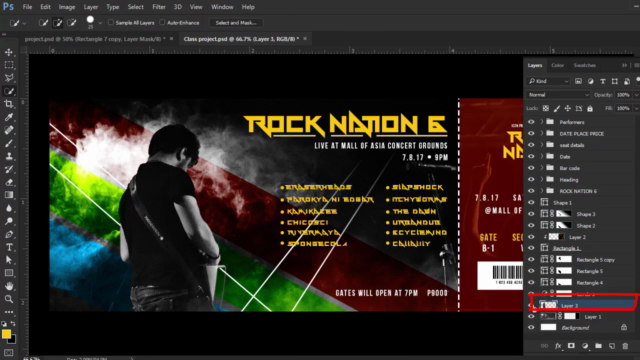
Task: Select the Dodge tool
Action: [9, 221]
